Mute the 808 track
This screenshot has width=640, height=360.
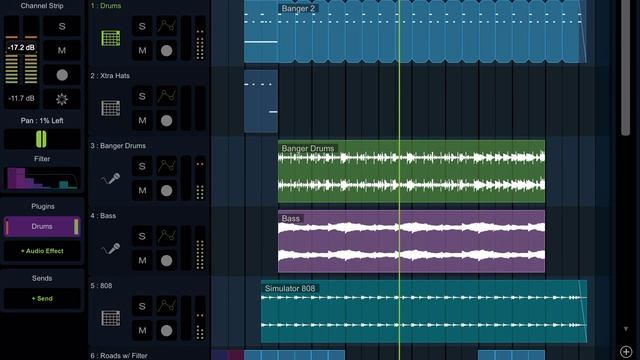click(142, 331)
